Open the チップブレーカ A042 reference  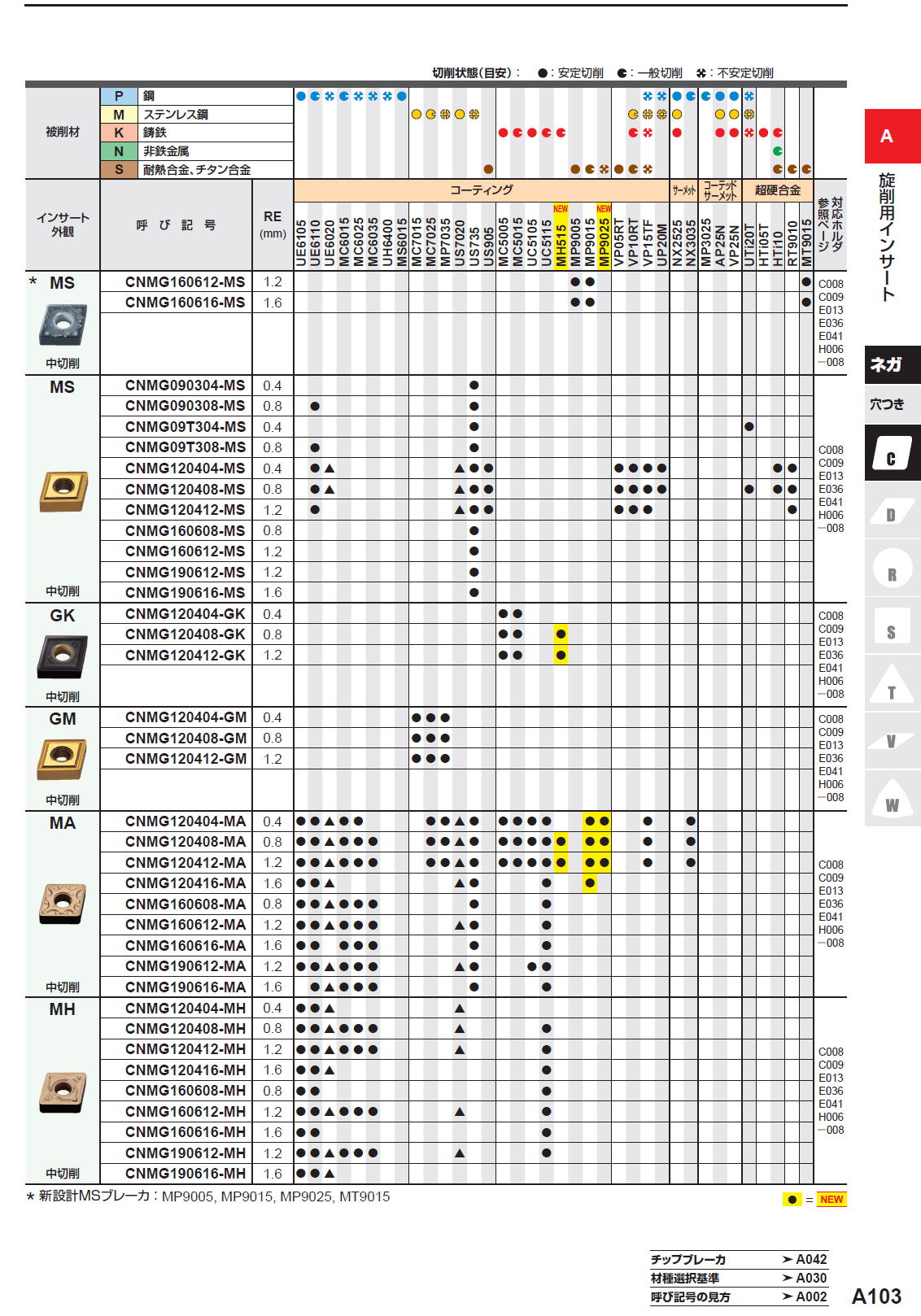pyautogui.click(x=739, y=1259)
